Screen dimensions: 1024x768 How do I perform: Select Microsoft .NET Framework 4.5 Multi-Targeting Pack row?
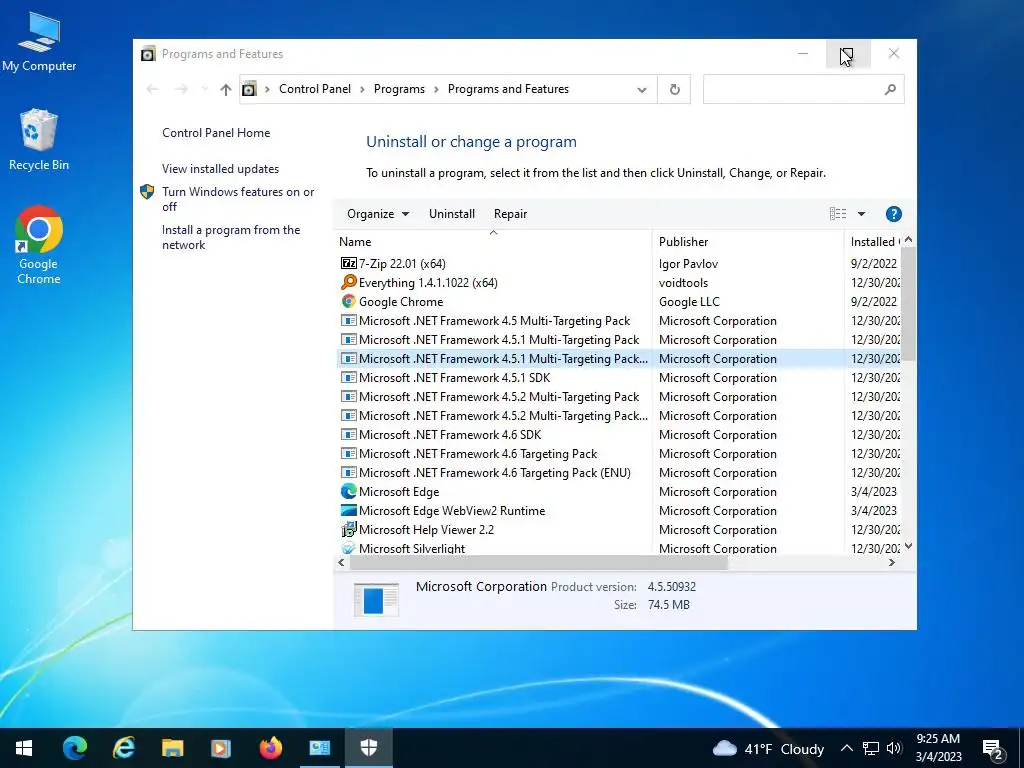pyautogui.click(x=618, y=321)
